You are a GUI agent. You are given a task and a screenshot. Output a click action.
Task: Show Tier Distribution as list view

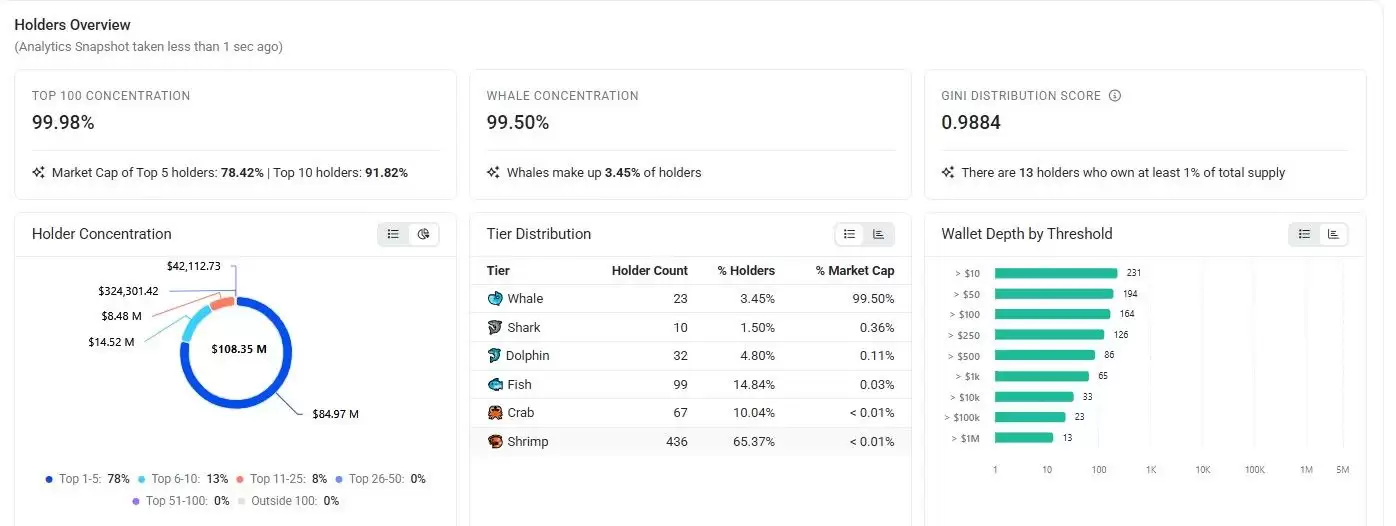point(849,234)
